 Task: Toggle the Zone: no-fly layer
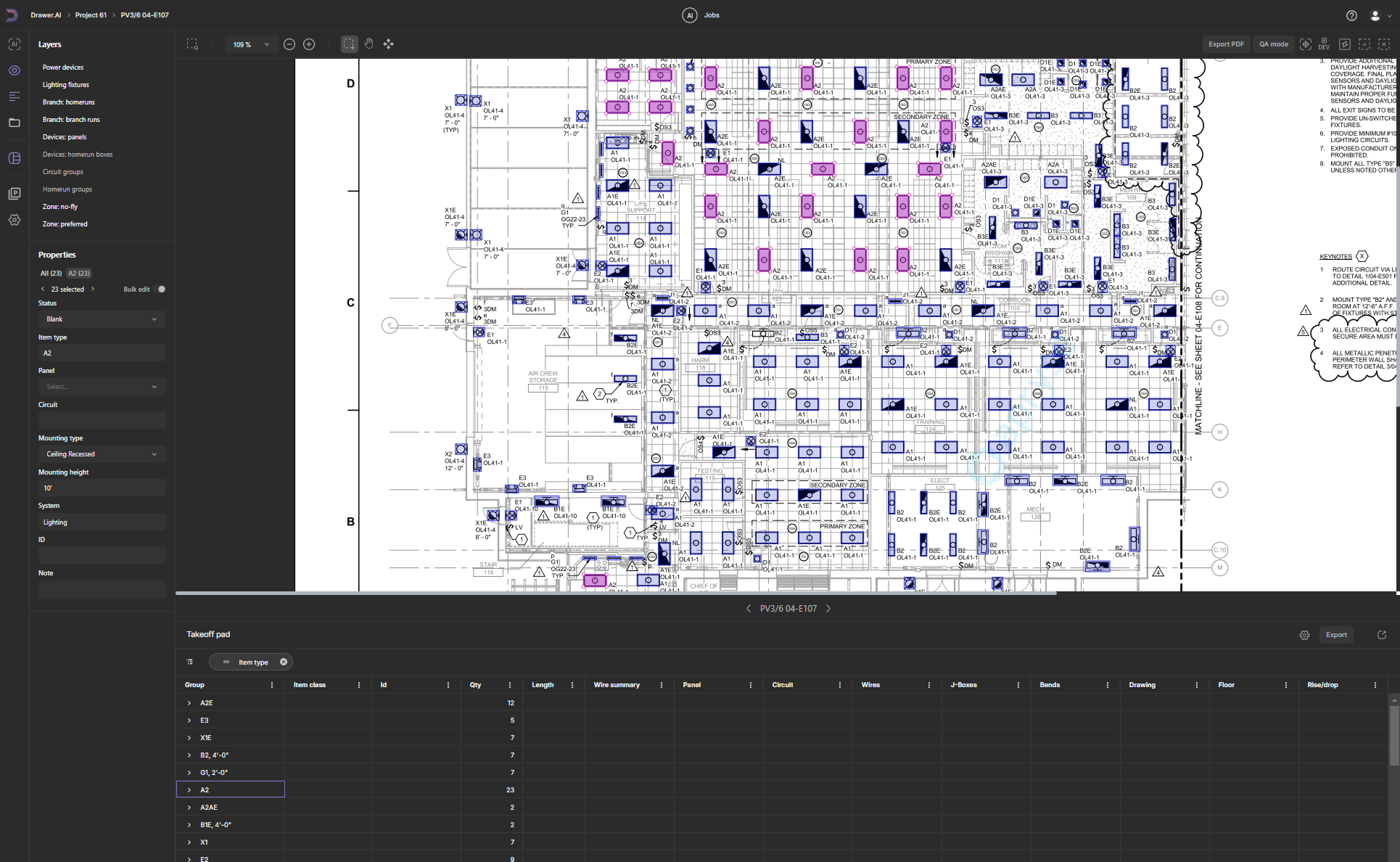[60, 207]
